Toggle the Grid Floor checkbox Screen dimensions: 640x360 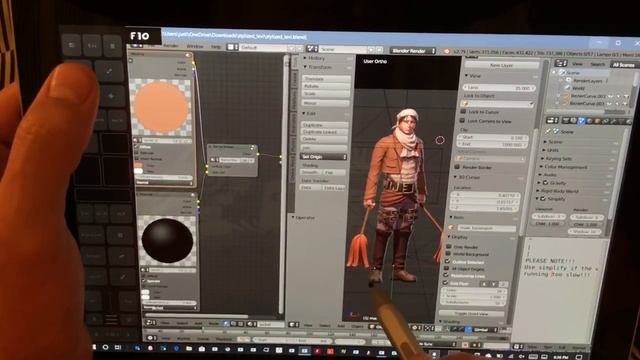click(445, 283)
